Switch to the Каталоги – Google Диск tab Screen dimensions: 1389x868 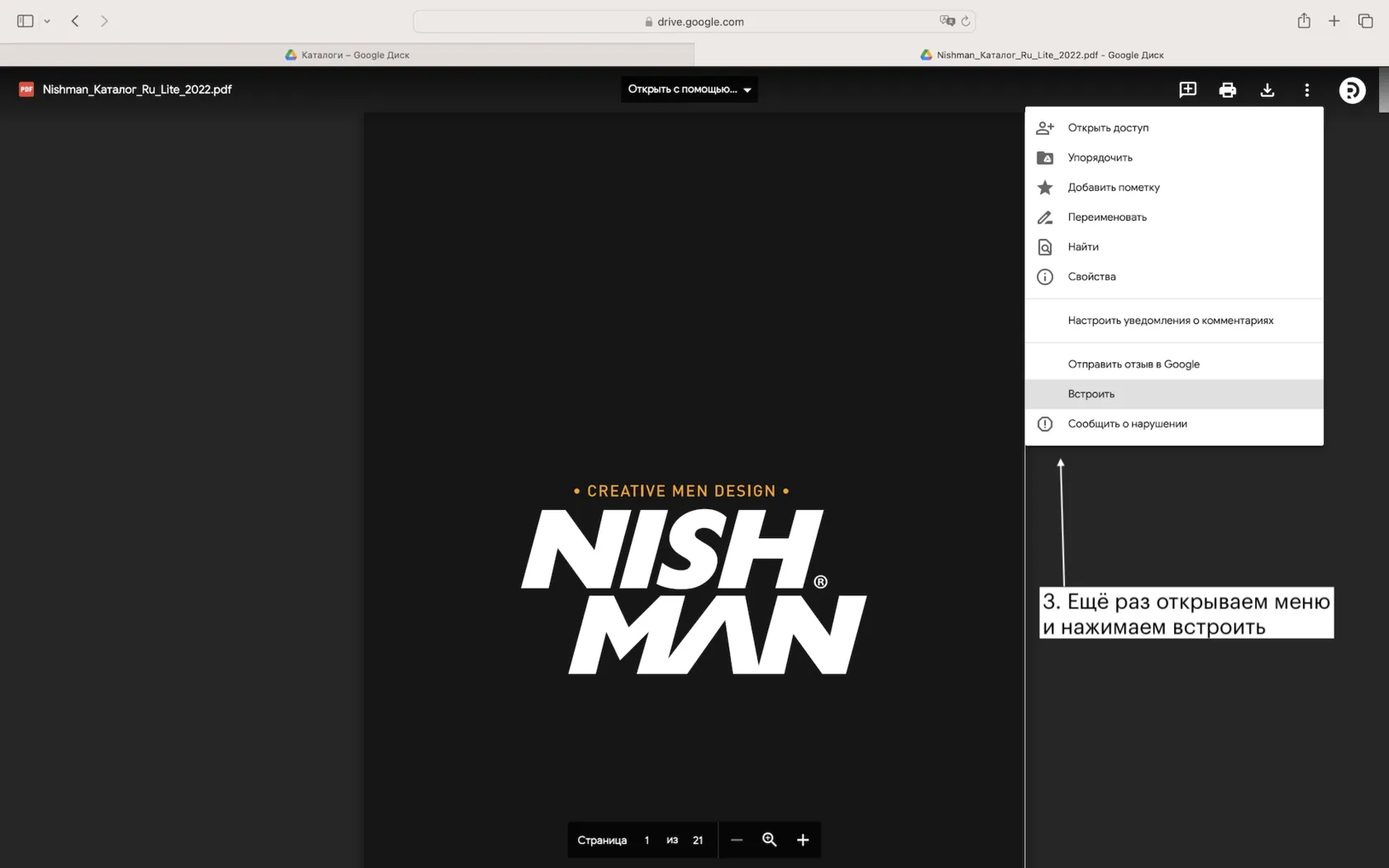tap(347, 55)
